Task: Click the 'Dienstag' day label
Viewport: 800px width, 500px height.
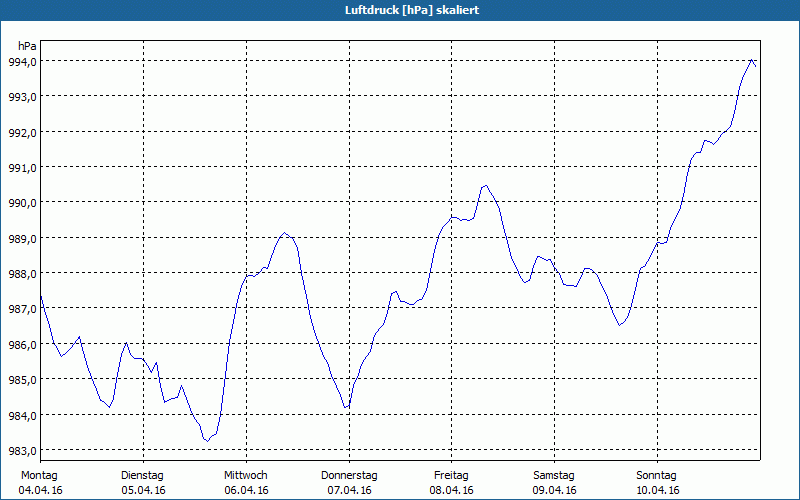Action: pos(142,476)
